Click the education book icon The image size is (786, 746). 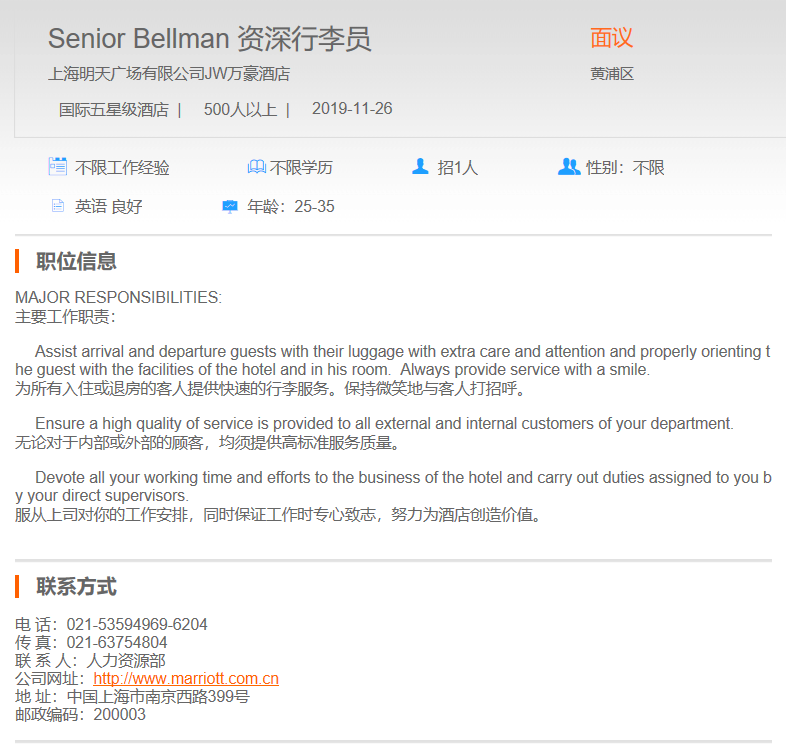click(256, 167)
